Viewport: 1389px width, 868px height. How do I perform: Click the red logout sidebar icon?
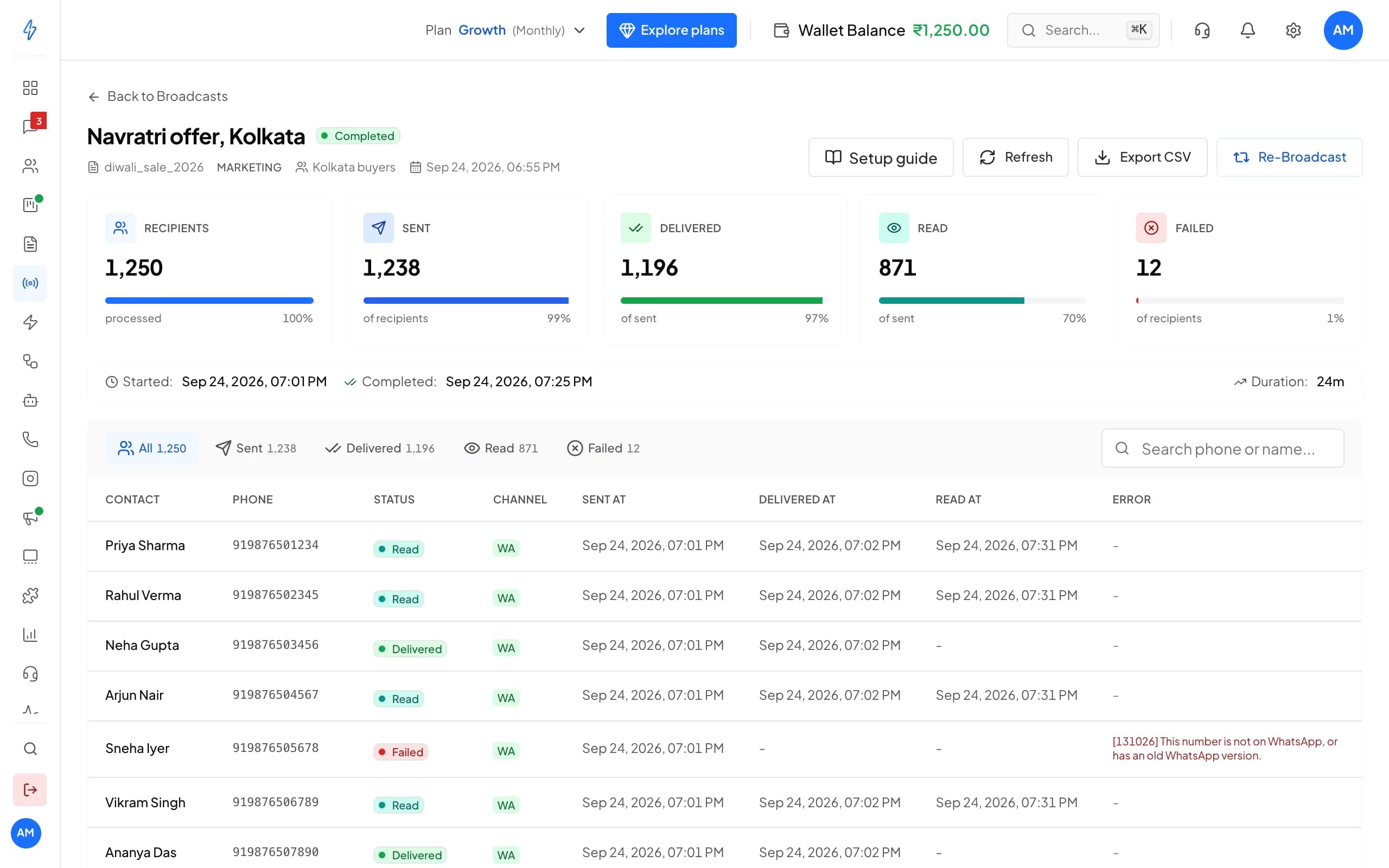(30, 790)
